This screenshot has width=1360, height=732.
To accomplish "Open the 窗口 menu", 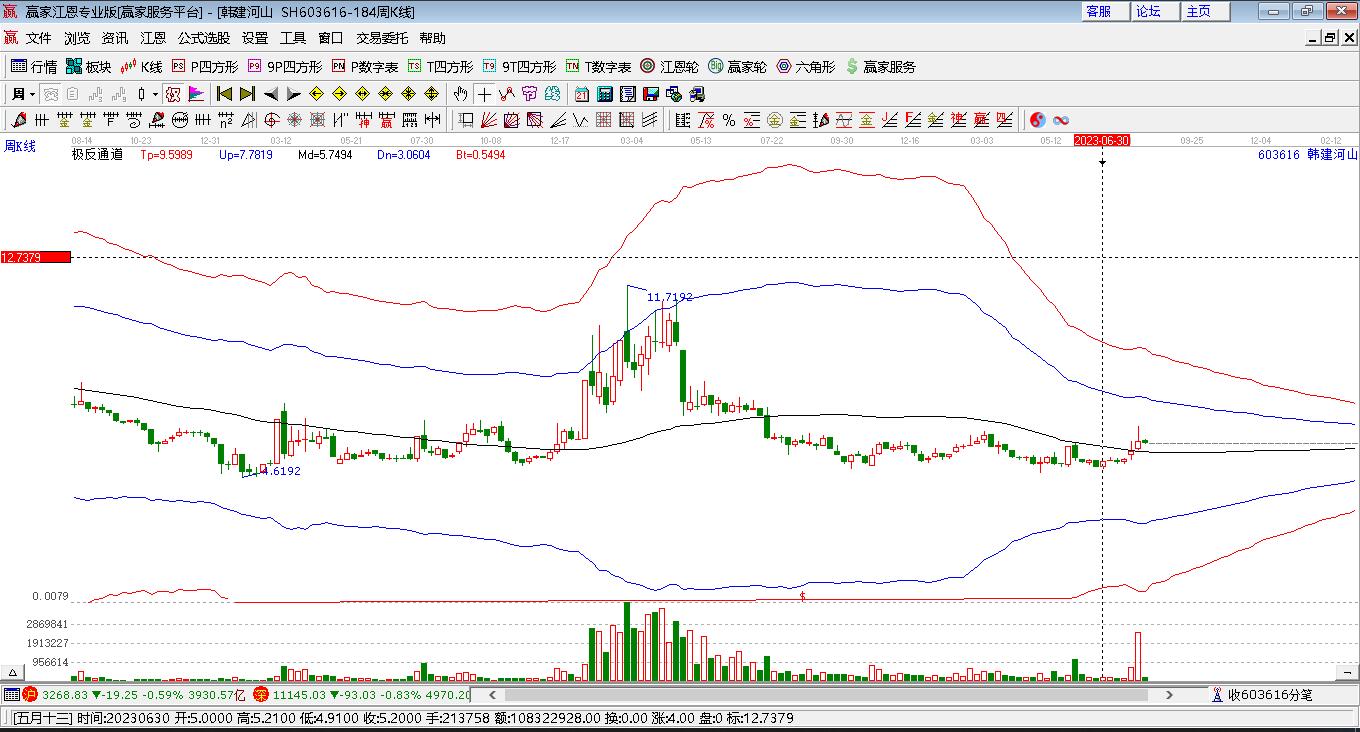I will 331,38.
